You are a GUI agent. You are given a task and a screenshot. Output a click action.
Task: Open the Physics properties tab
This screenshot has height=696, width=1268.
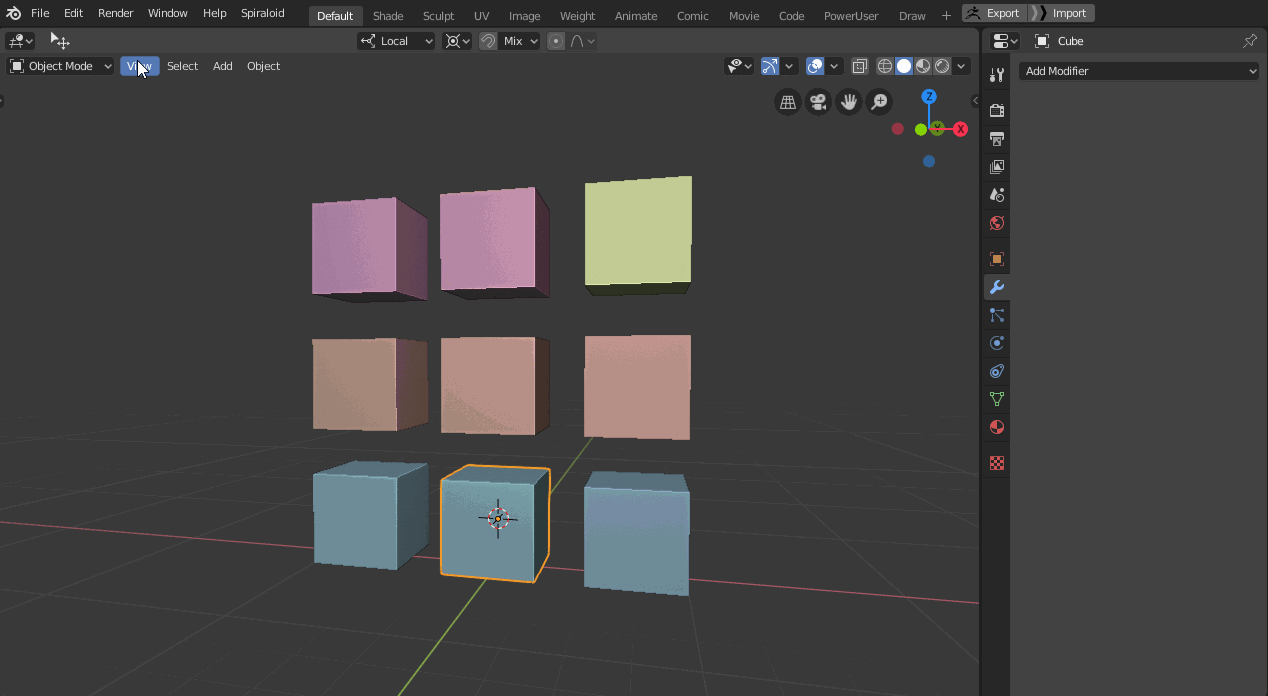tap(996, 343)
